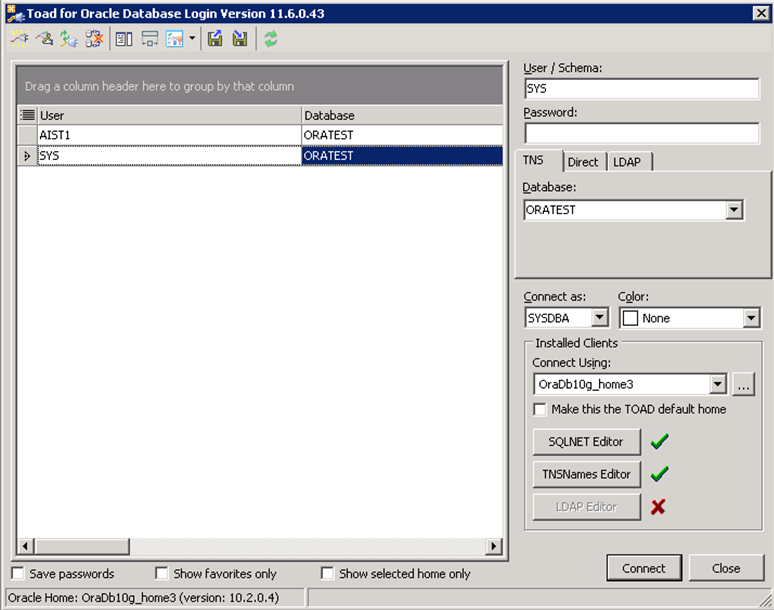Click the green refresh arrows icon

[x=271, y=39]
